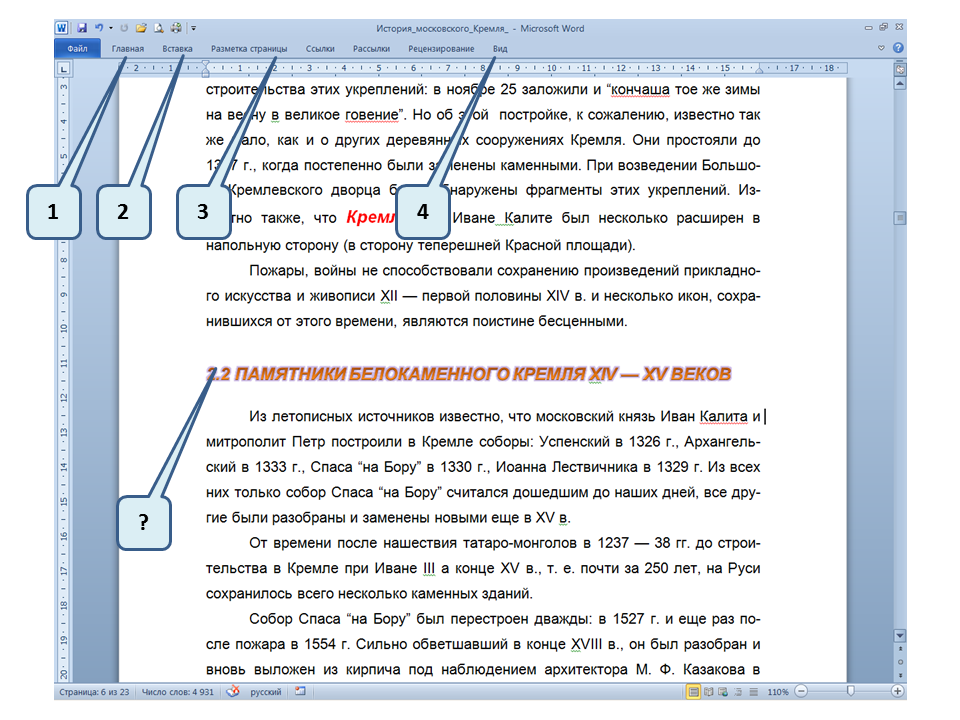Image resolution: width=960 pixels, height=720 pixels.
Task: Expand the Undo history dropdown arrow
Action: click(109, 29)
